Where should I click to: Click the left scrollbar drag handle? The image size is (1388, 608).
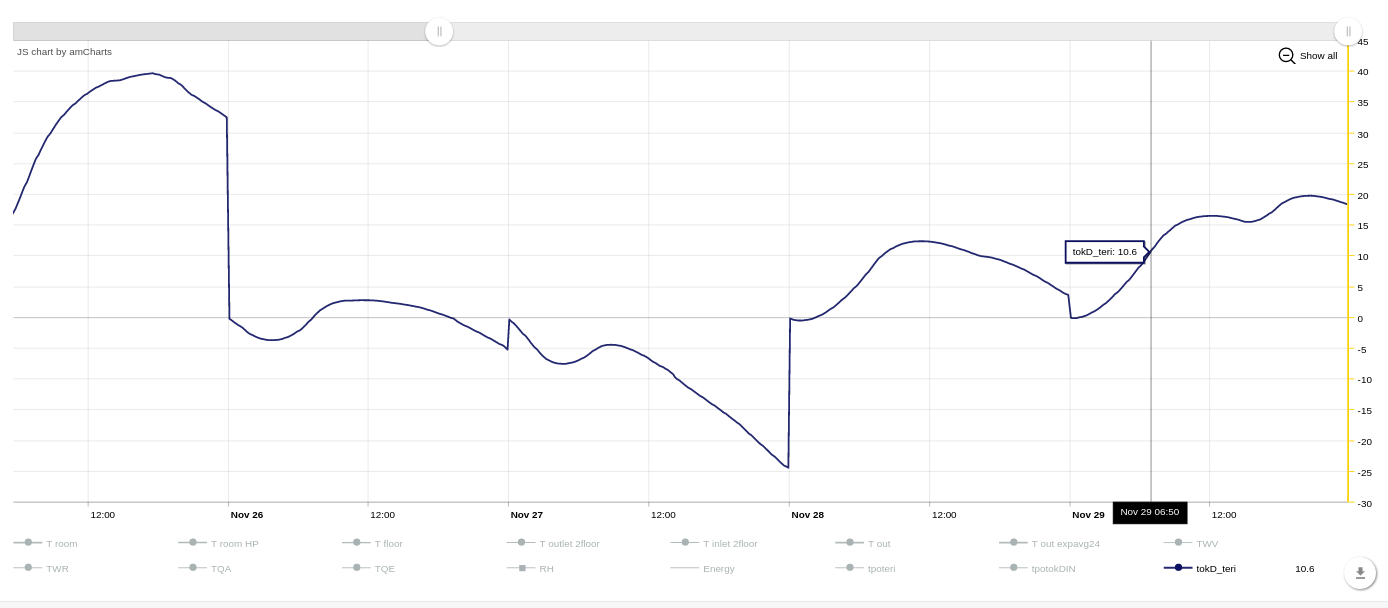(x=439, y=31)
